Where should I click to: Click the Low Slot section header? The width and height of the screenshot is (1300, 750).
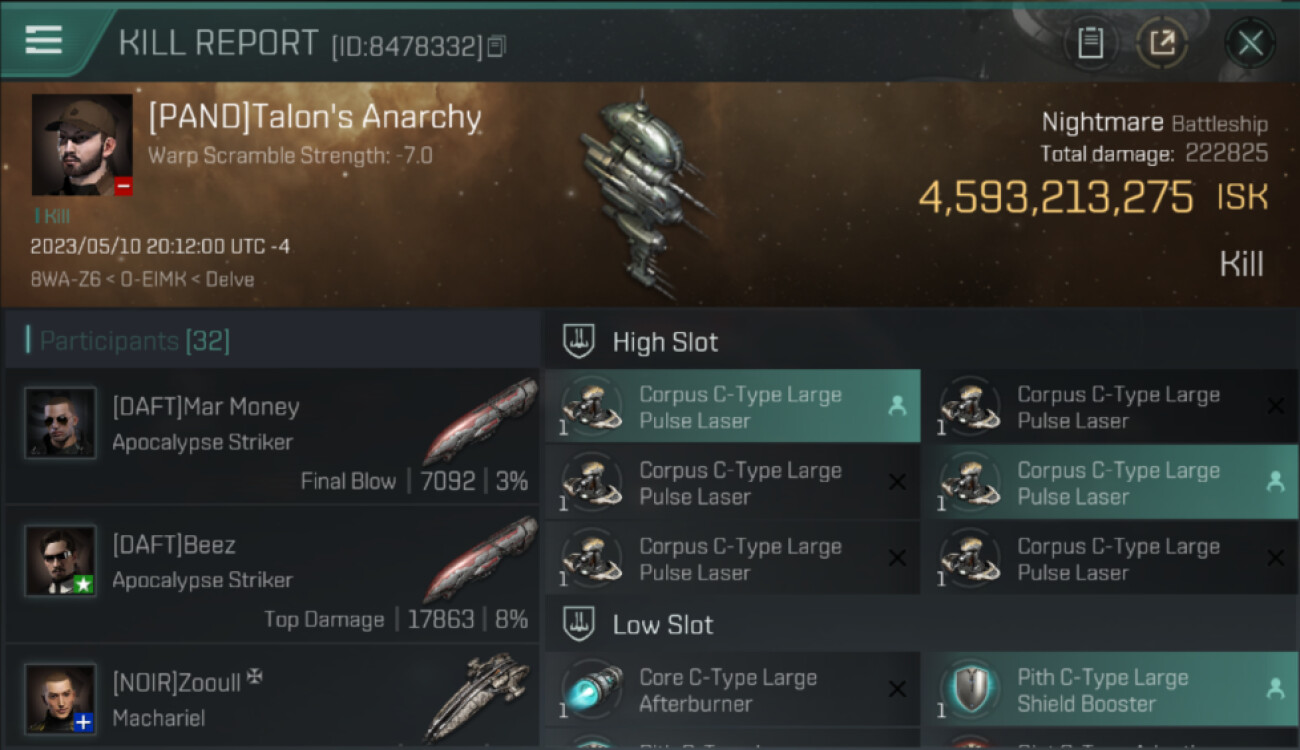pyautogui.click(x=663, y=625)
